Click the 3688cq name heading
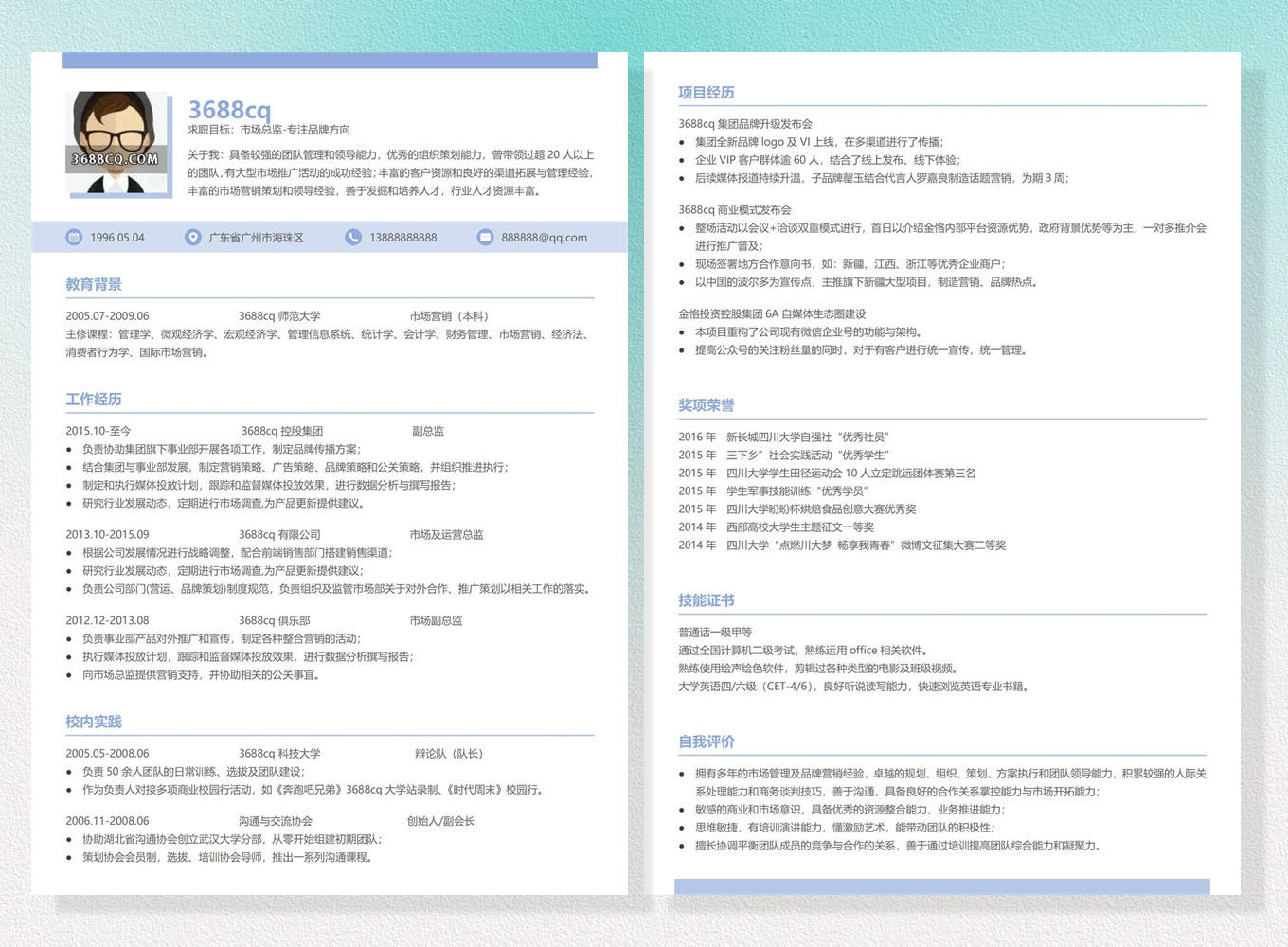Viewport: 1288px width, 947px height. point(229,110)
